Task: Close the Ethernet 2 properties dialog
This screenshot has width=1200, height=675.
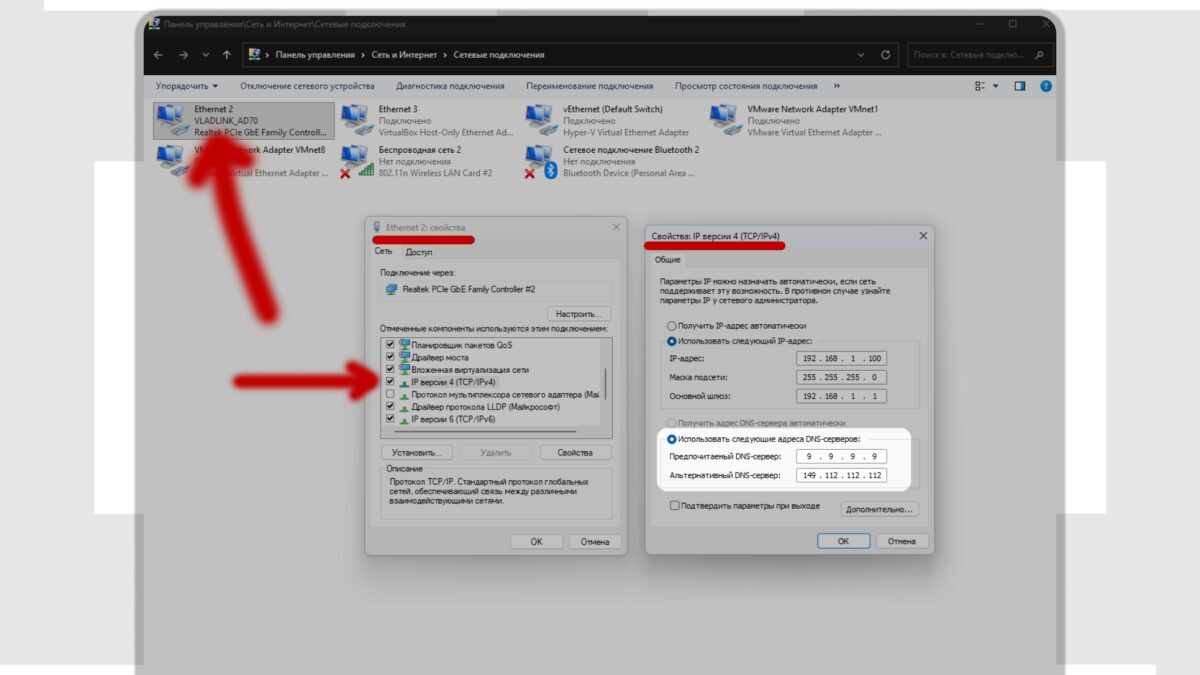Action: tap(616, 227)
